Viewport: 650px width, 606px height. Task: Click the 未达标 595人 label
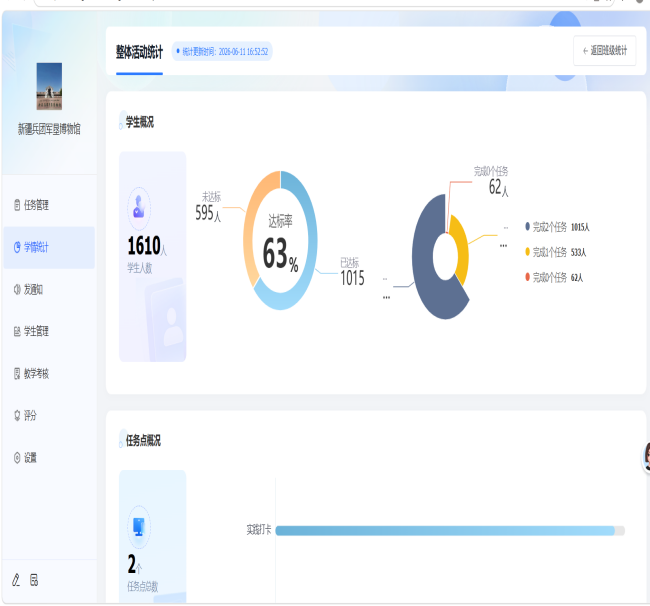point(209,207)
